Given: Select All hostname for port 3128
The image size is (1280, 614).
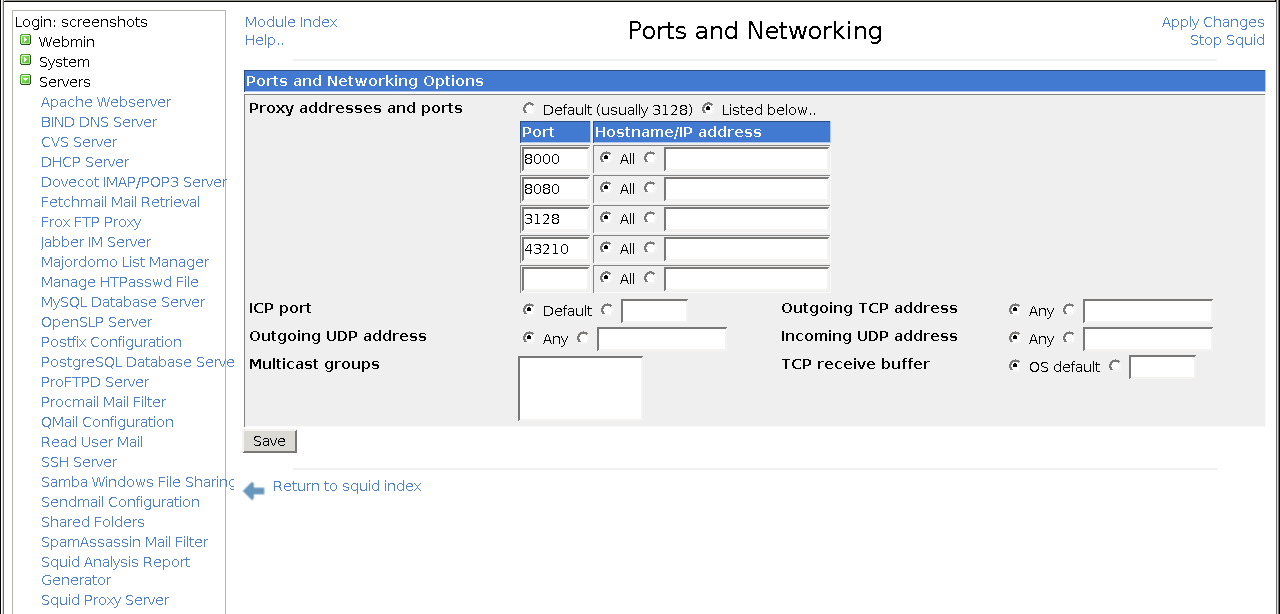Looking at the screenshot, I should pos(606,218).
